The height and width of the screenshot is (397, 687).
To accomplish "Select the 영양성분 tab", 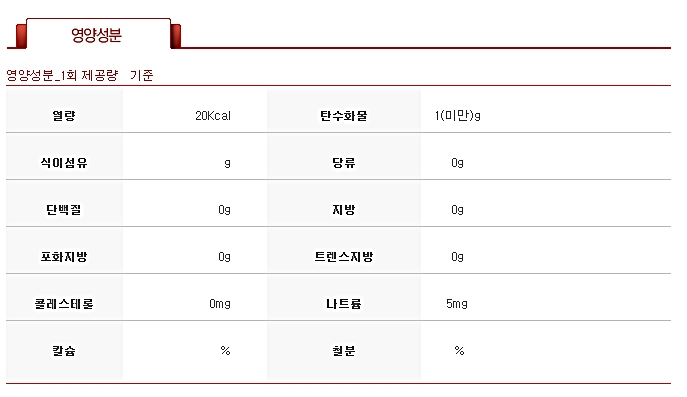I will pos(98,34).
